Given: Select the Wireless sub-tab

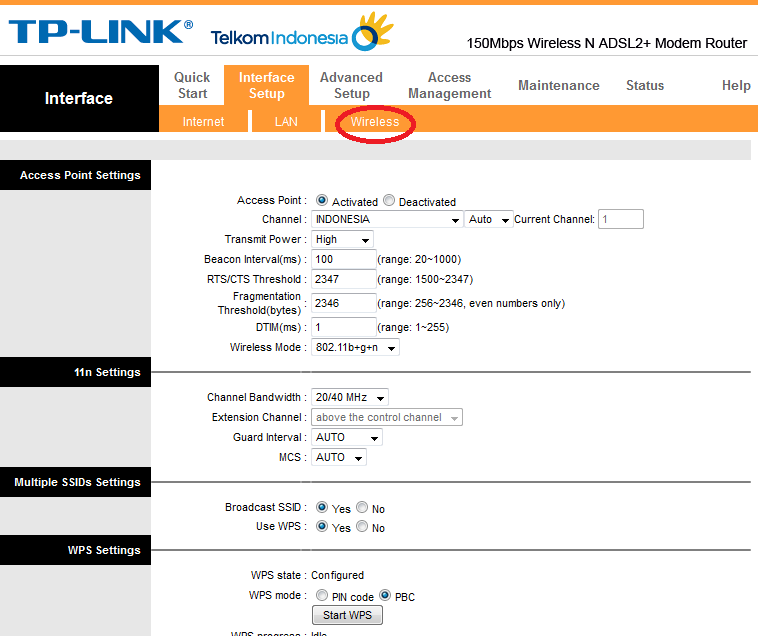Looking at the screenshot, I should (x=375, y=121).
